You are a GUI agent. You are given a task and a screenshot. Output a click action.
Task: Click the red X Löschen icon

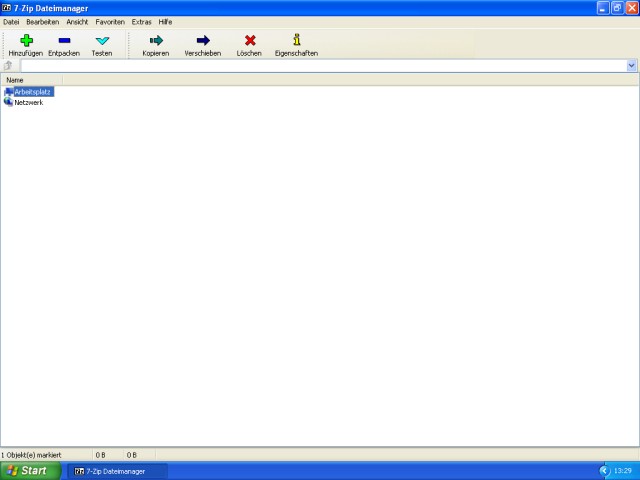tap(250, 40)
